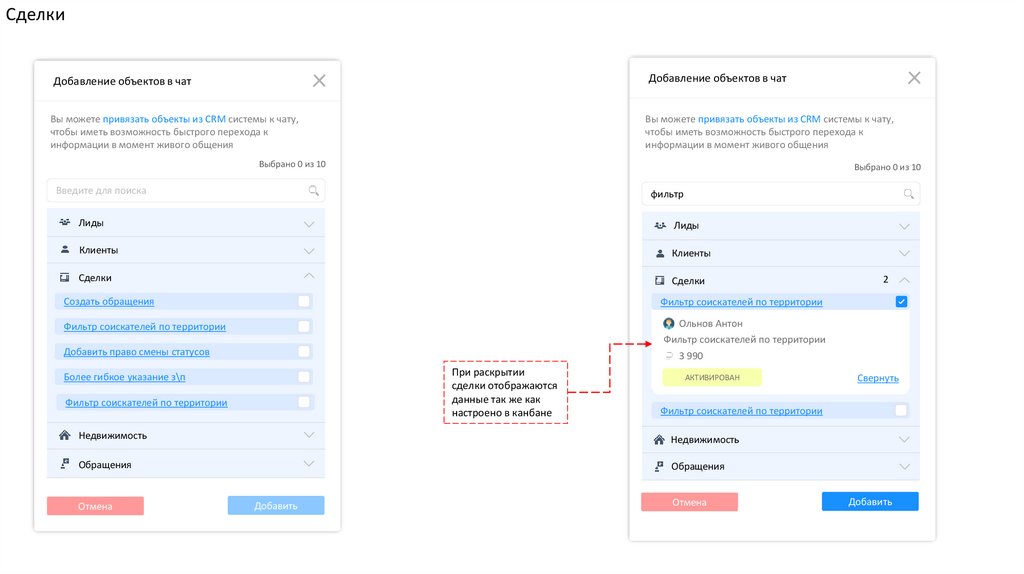
Task: Uncheck the selected deal checkbox in the right dialog
Action: (901, 302)
